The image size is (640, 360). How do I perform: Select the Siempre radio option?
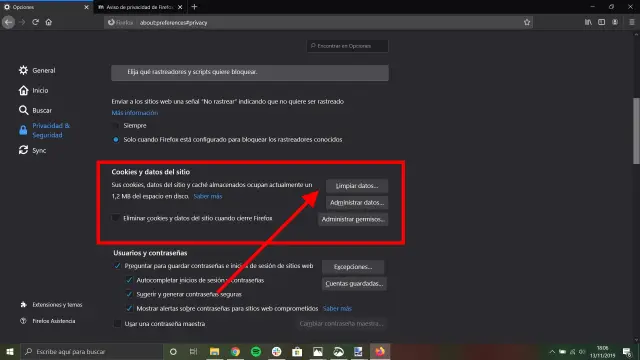tap(116, 125)
